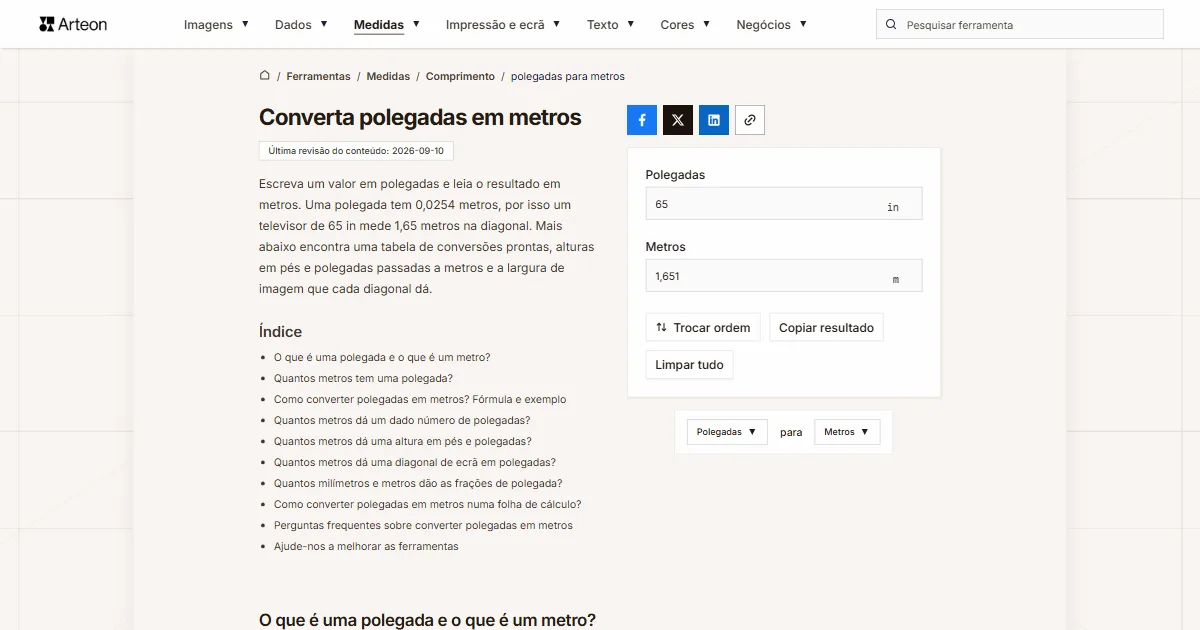Open the Imagens menu
The height and width of the screenshot is (630, 1200).
216,25
